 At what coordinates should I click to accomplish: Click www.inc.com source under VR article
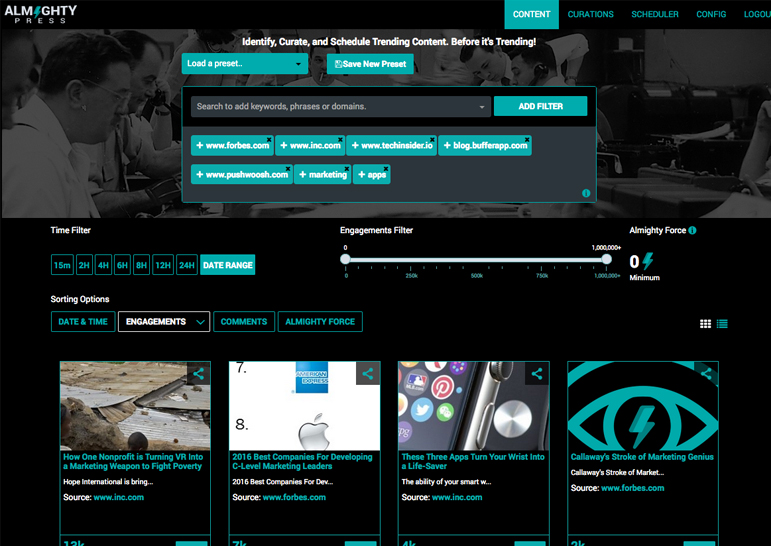pyautogui.click(x=119, y=497)
